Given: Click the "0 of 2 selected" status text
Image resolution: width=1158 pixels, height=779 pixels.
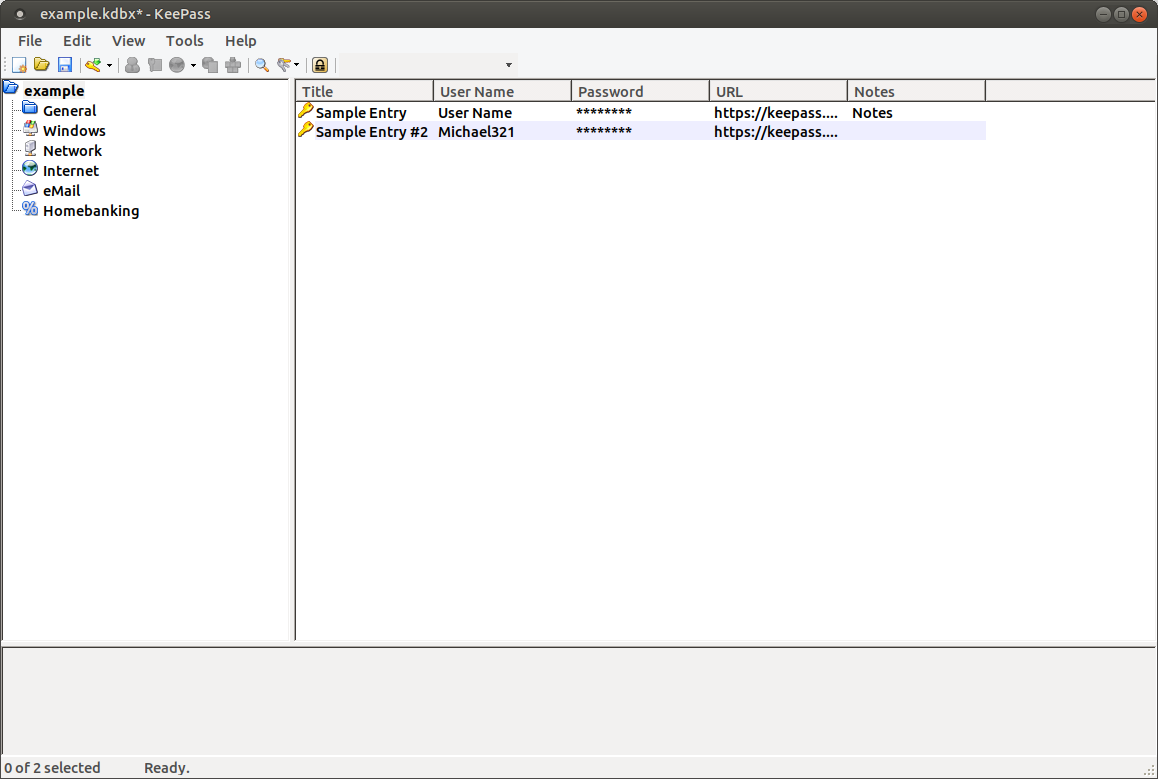Looking at the screenshot, I should click(x=52, y=768).
